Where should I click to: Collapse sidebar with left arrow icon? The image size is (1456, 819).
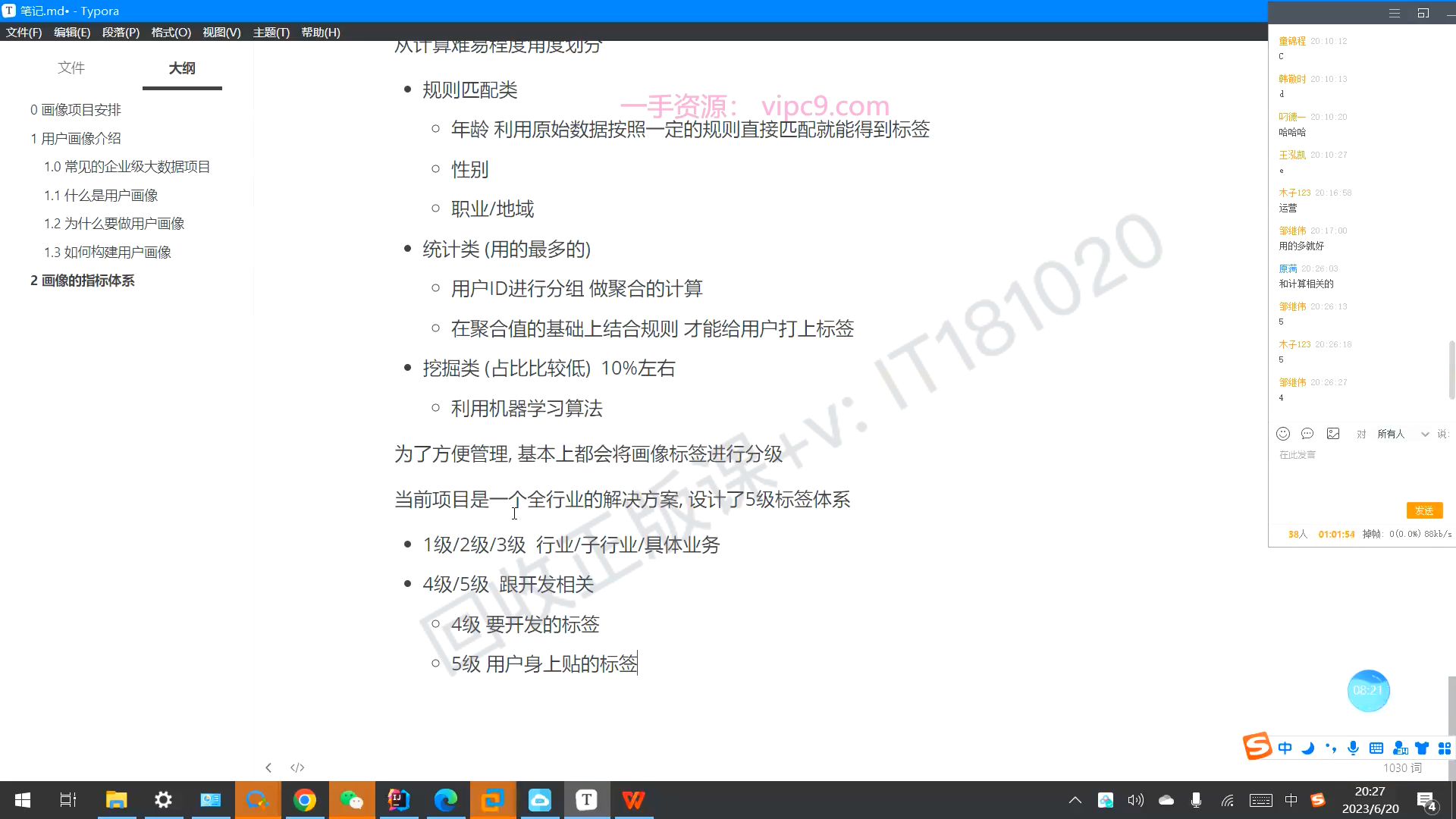coord(268,767)
